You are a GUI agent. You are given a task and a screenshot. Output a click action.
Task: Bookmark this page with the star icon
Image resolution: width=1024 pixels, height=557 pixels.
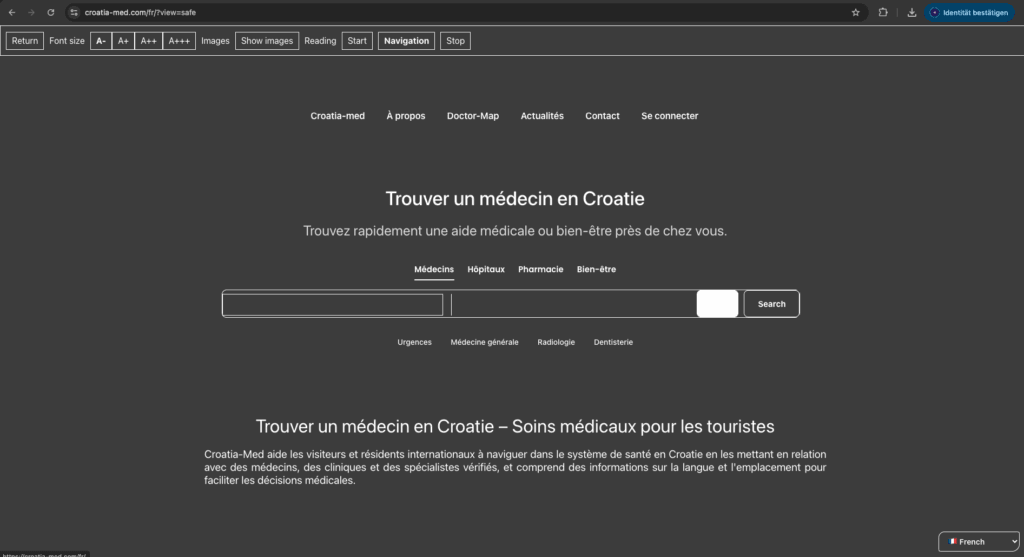pyautogui.click(x=855, y=12)
